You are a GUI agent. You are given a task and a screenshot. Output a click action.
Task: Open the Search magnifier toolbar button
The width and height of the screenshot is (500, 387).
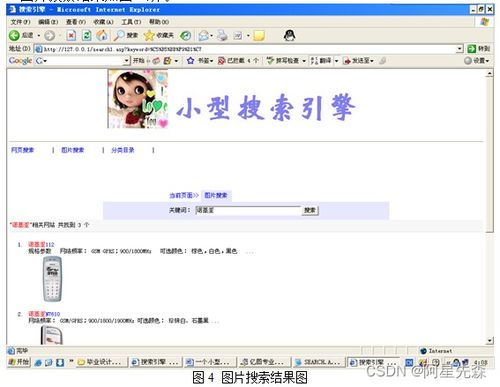click(125, 35)
